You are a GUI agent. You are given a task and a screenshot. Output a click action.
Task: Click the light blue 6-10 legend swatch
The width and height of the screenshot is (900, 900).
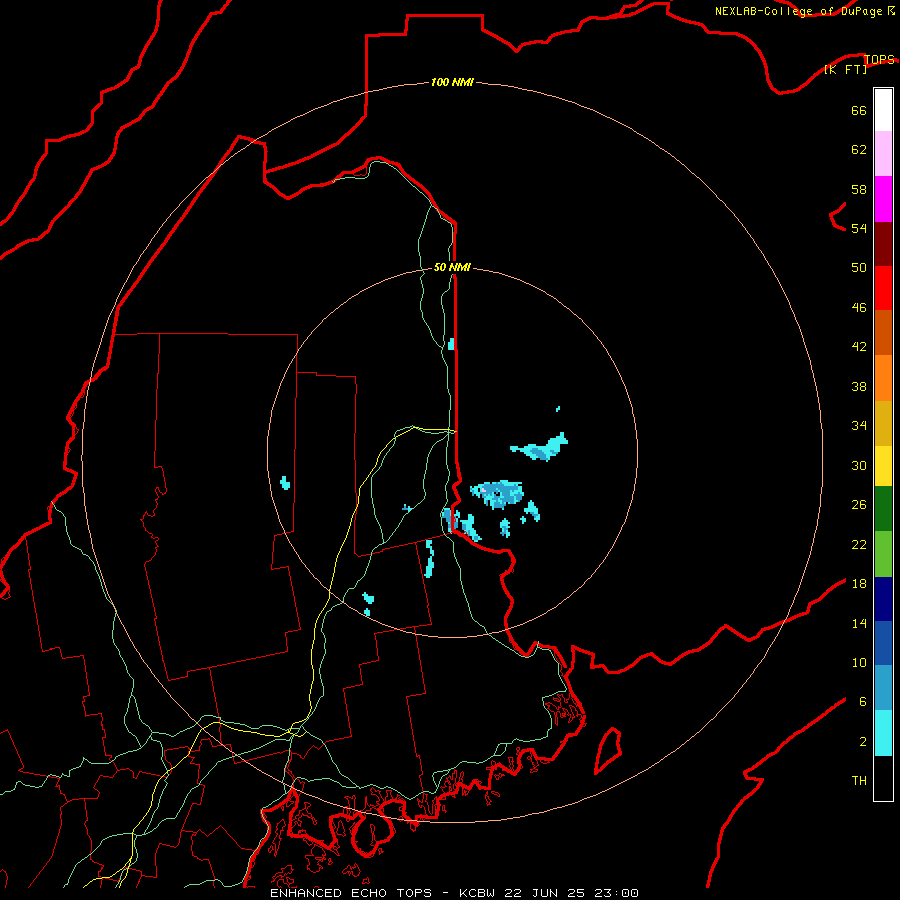[883, 688]
